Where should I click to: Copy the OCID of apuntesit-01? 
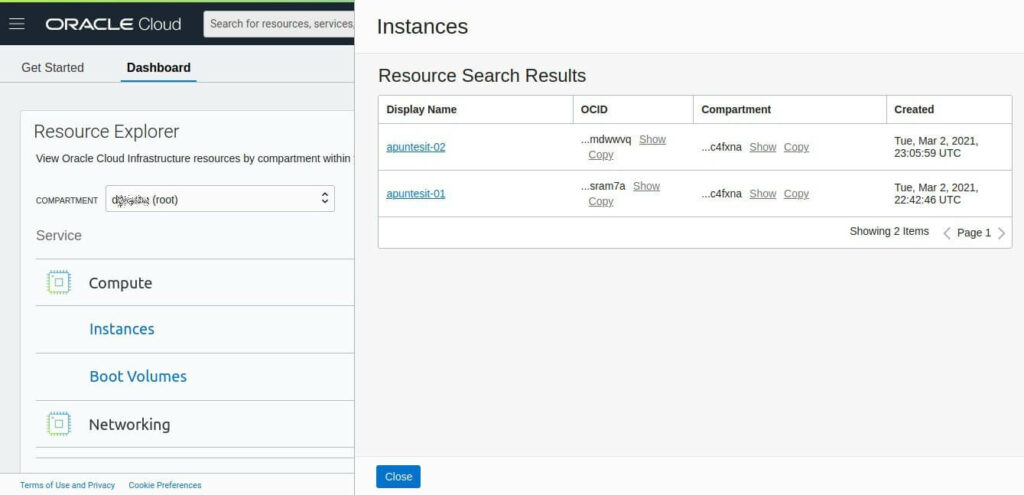point(601,202)
